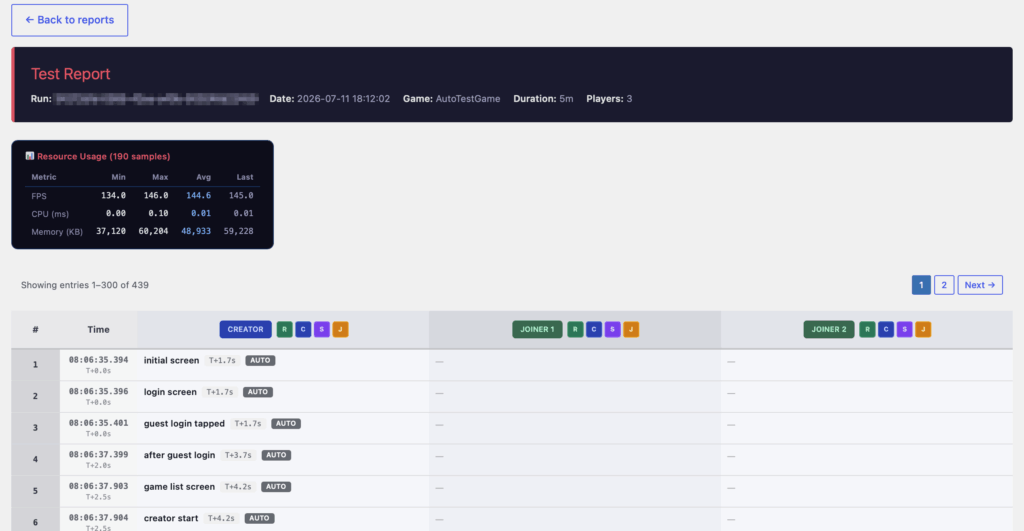
Task: Click the 'Test Report' heading
Action: tap(71, 74)
